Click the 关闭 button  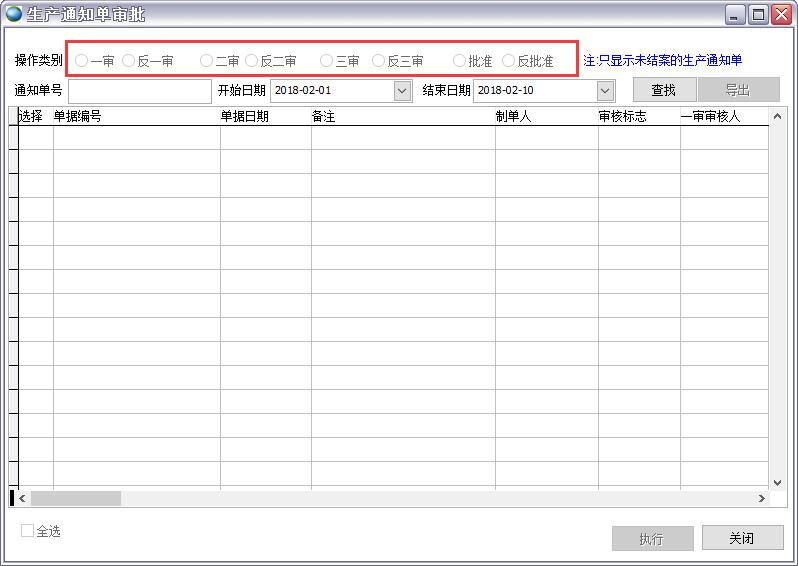click(742, 539)
